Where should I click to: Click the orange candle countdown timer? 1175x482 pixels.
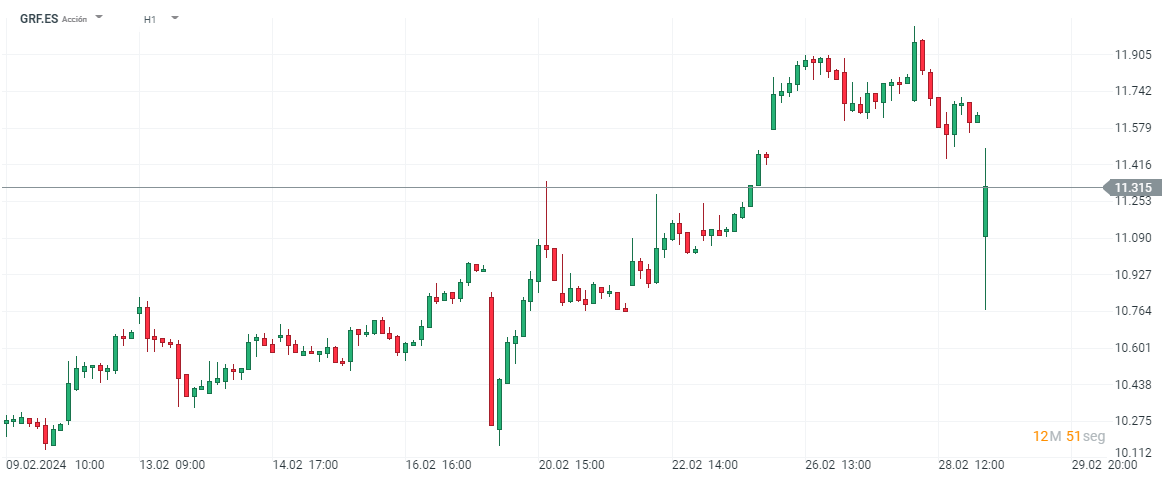pos(1068,436)
